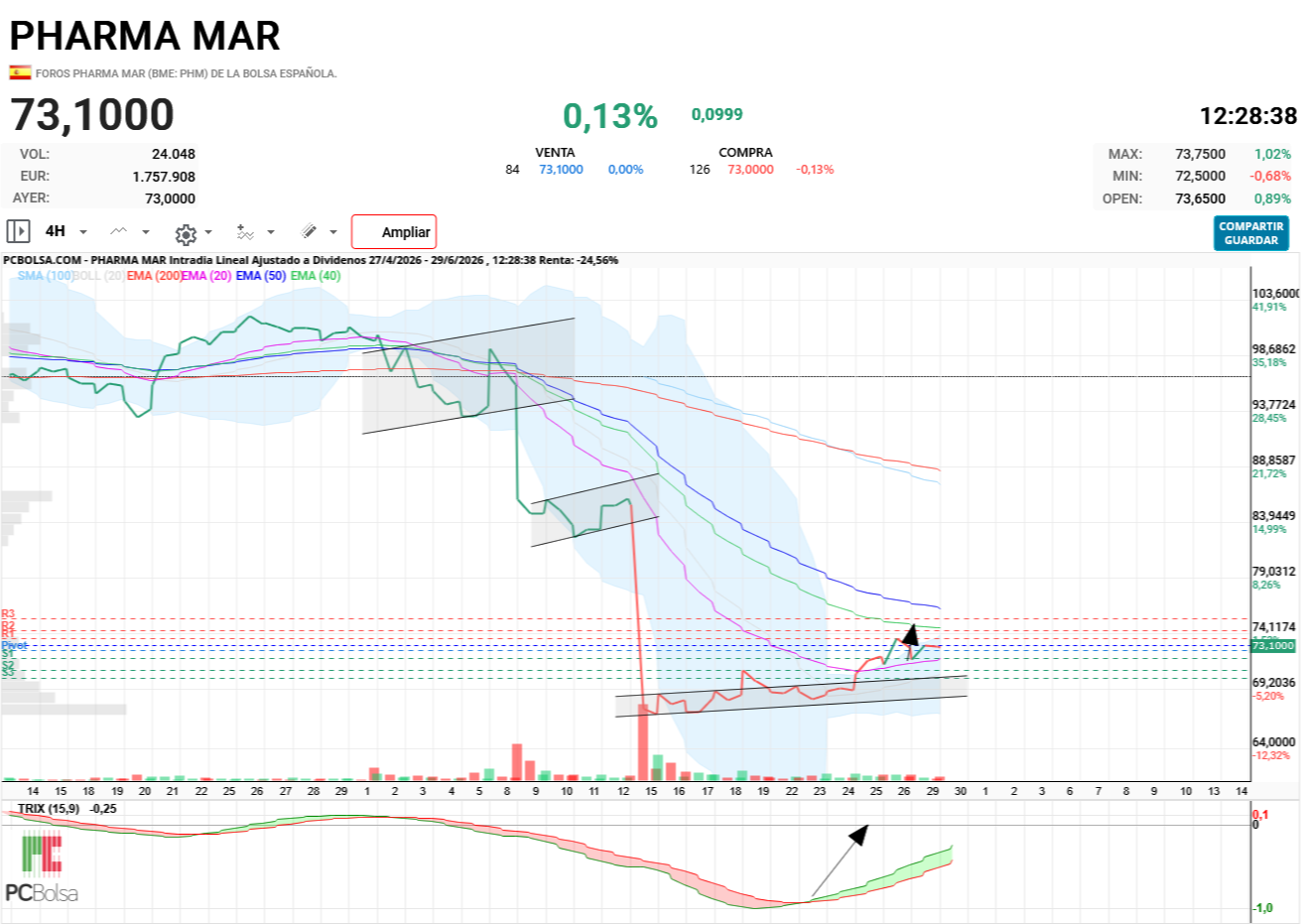
Task: Click the -0,68% MIN percentage
Action: (1270, 176)
